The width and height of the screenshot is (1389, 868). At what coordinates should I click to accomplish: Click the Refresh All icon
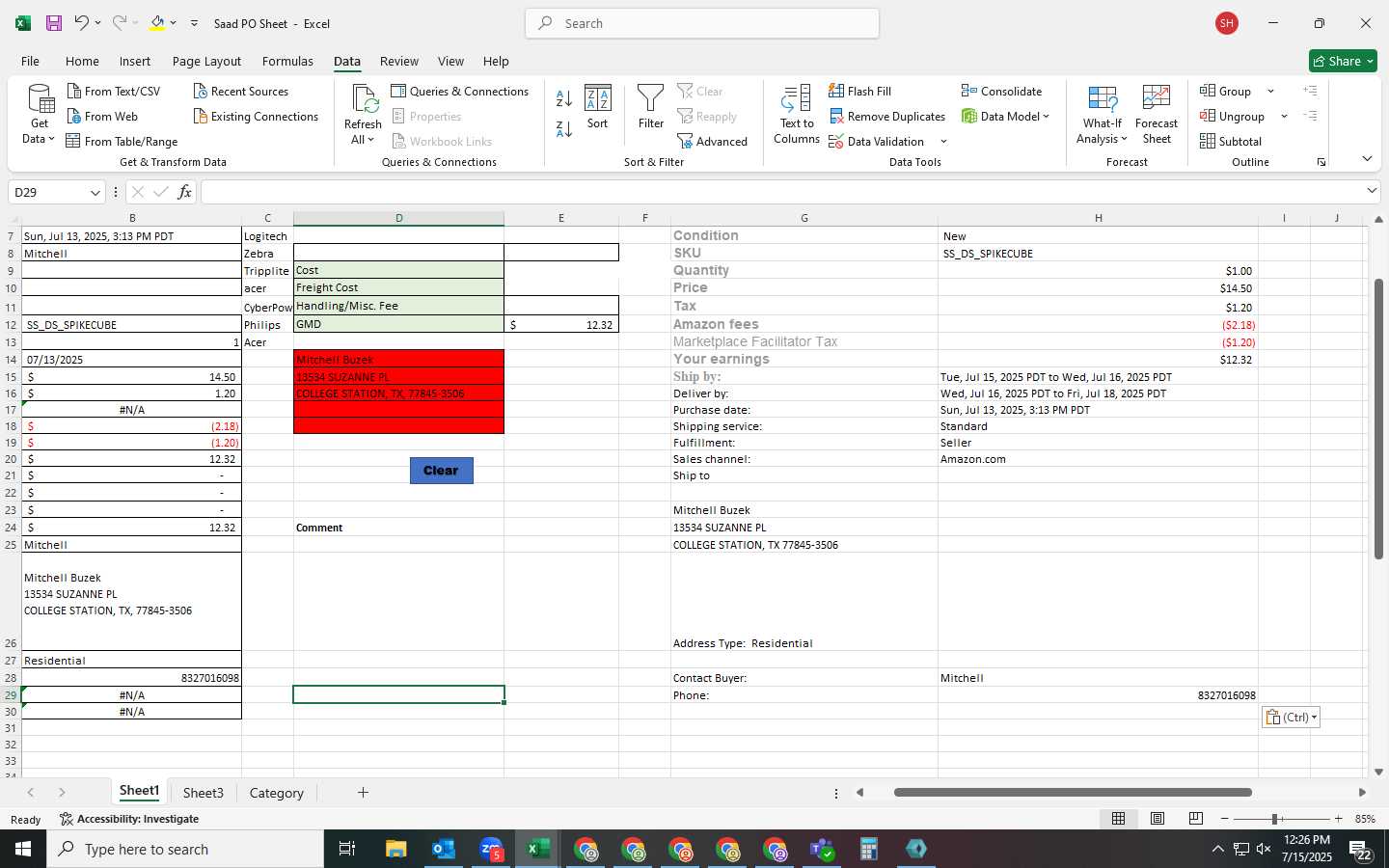[363, 98]
